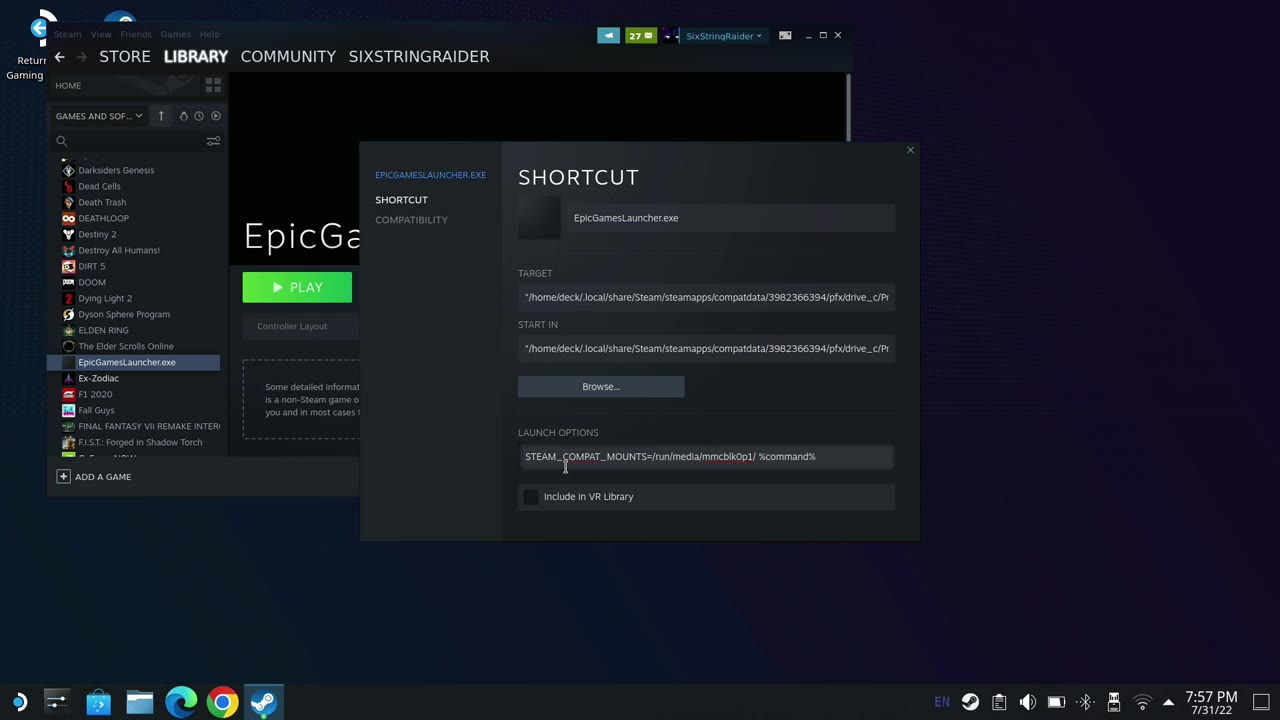Close the shortcut properties dialog
This screenshot has width=1280, height=720.
click(910, 150)
